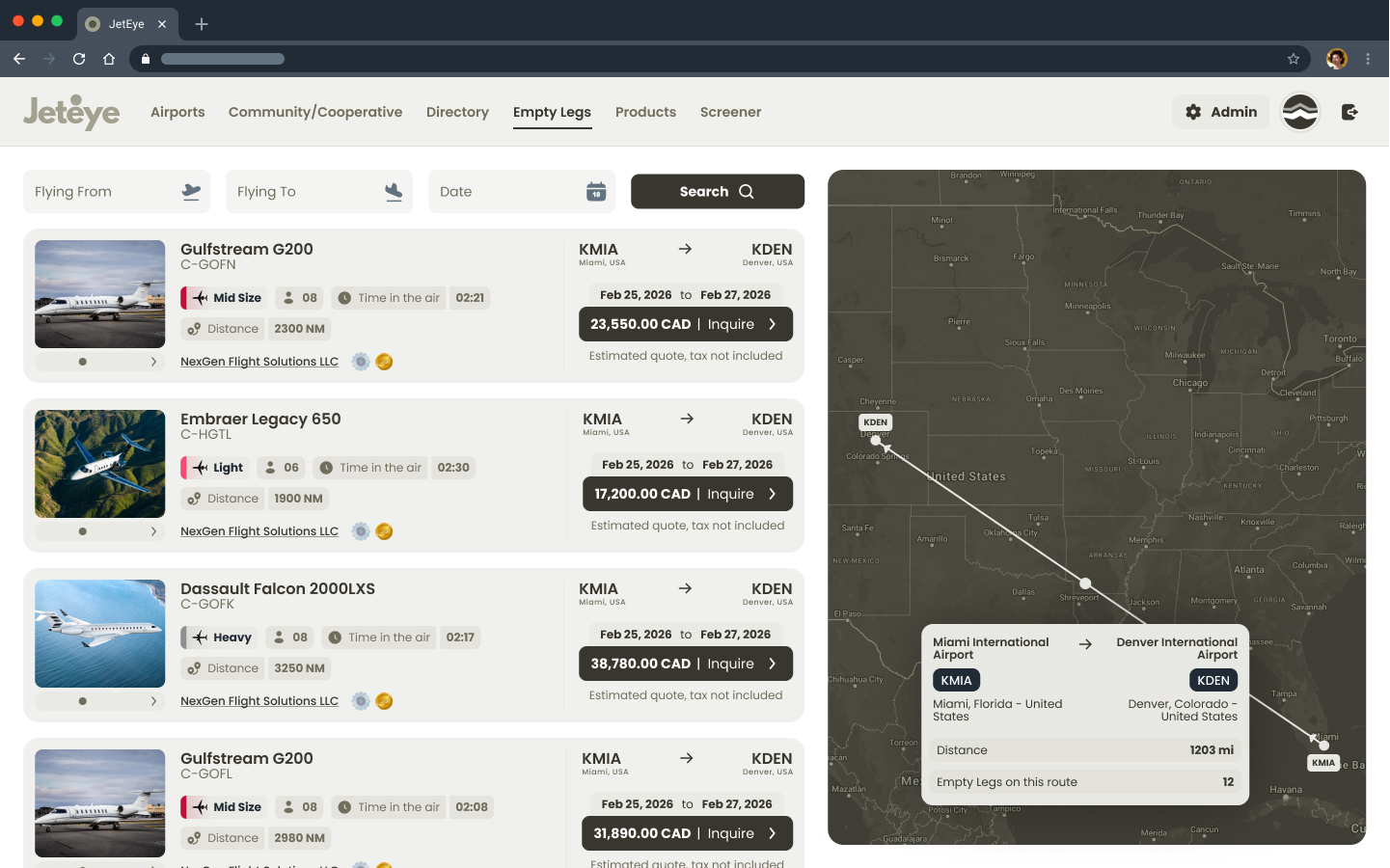
Task: Open the Products page
Action: pos(645,112)
